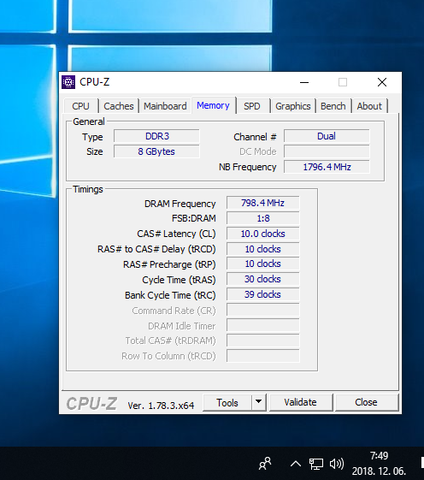Click the 1796.4 MHz NB Frequency value
Viewport: 424px width, 480px height.
pos(327,167)
